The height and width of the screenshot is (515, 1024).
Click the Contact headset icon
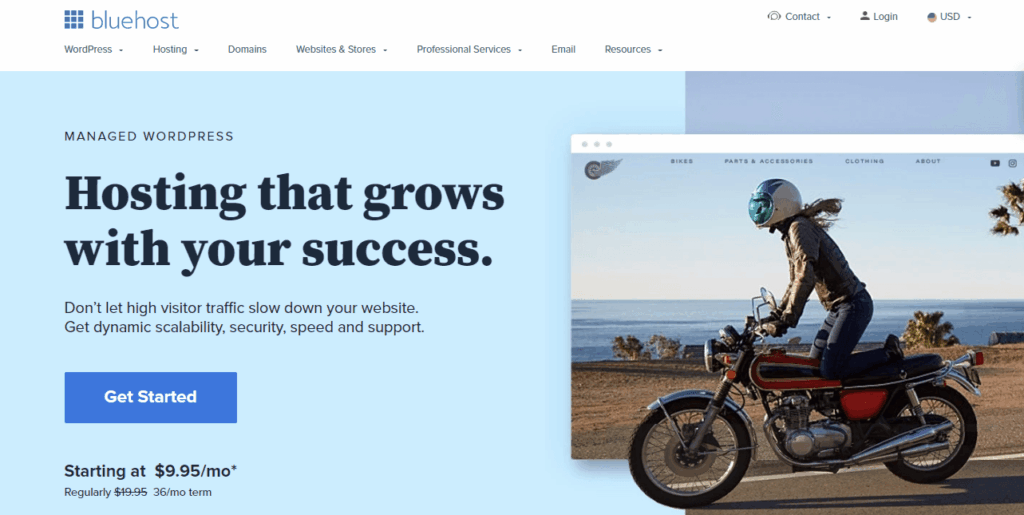coord(774,16)
